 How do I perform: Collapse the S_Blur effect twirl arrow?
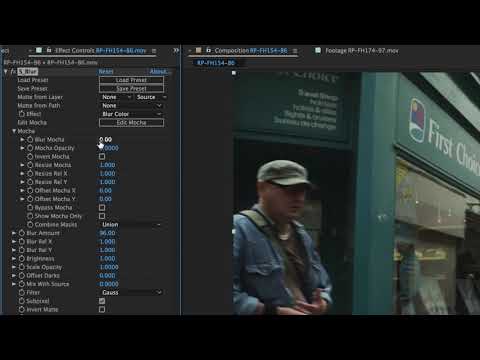click(x=5, y=72)
